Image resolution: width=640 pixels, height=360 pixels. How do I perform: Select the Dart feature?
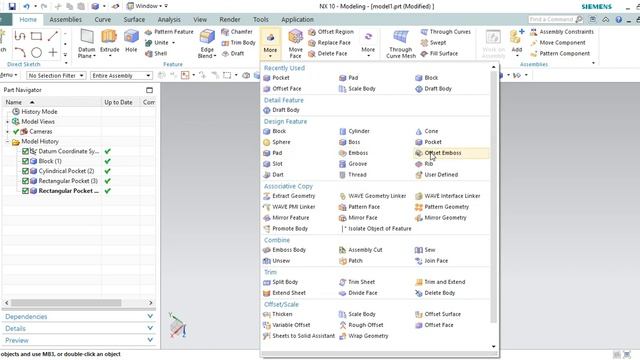point(273,175)
